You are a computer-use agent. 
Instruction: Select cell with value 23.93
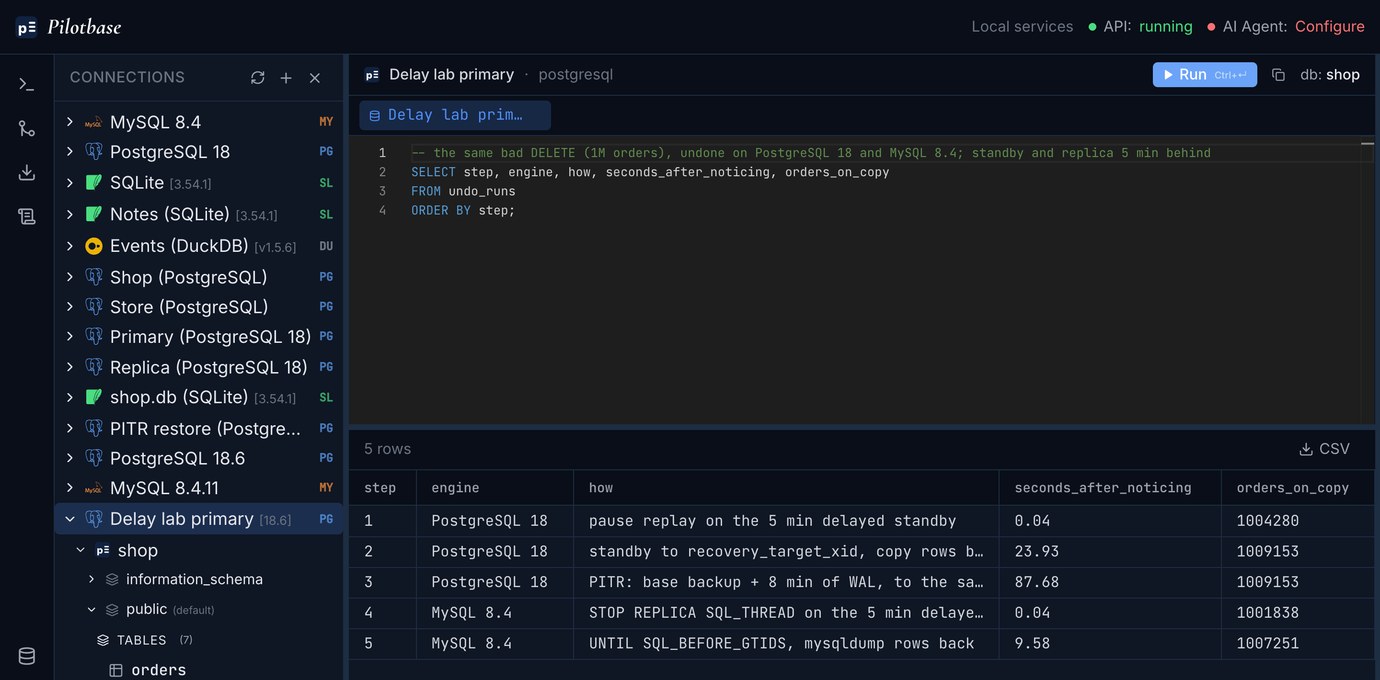pyautogui.click(x=1110, y=551)
